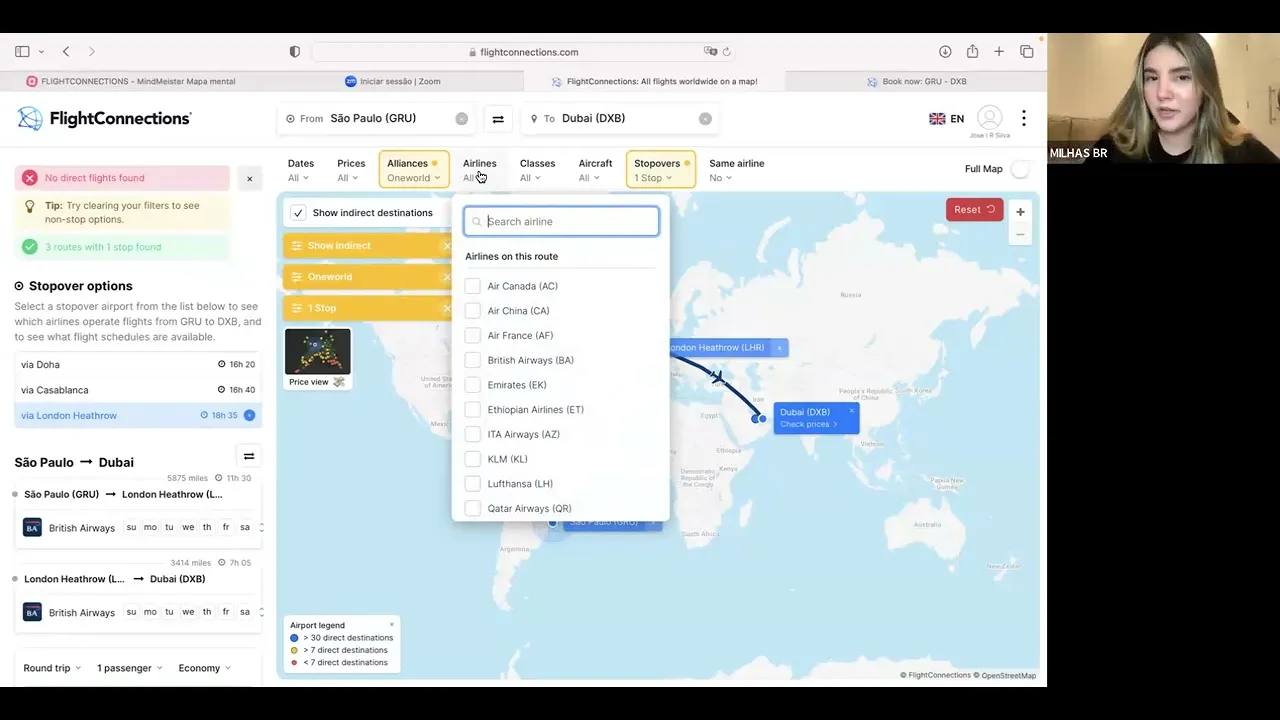Toggle Show indirect destinations checkbox
This screenshot has height=720, width=1280.
click(298, 213)
